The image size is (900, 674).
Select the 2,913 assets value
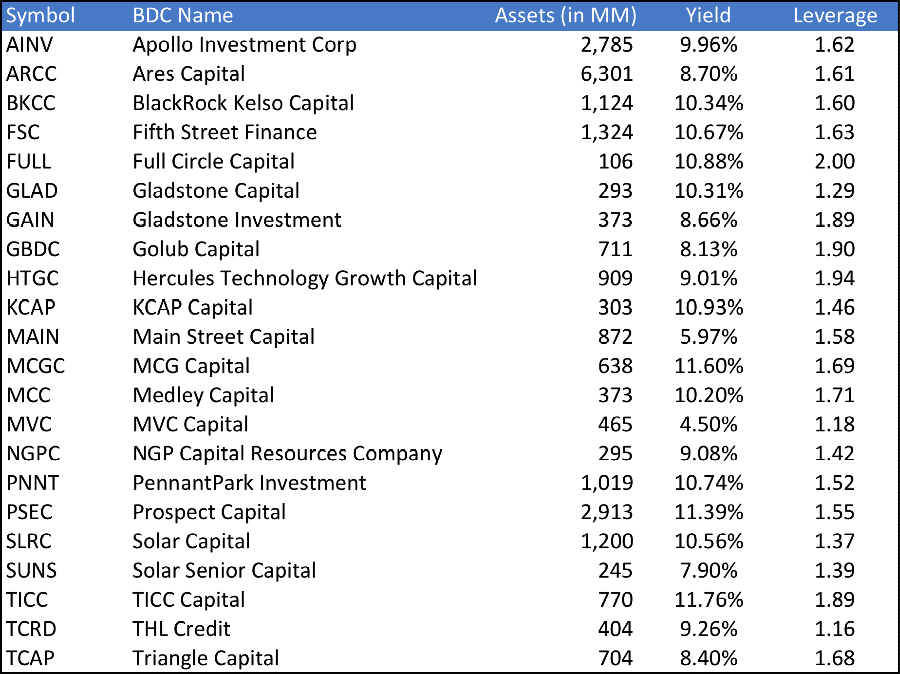pyautogui.click(x=607, y=512)
